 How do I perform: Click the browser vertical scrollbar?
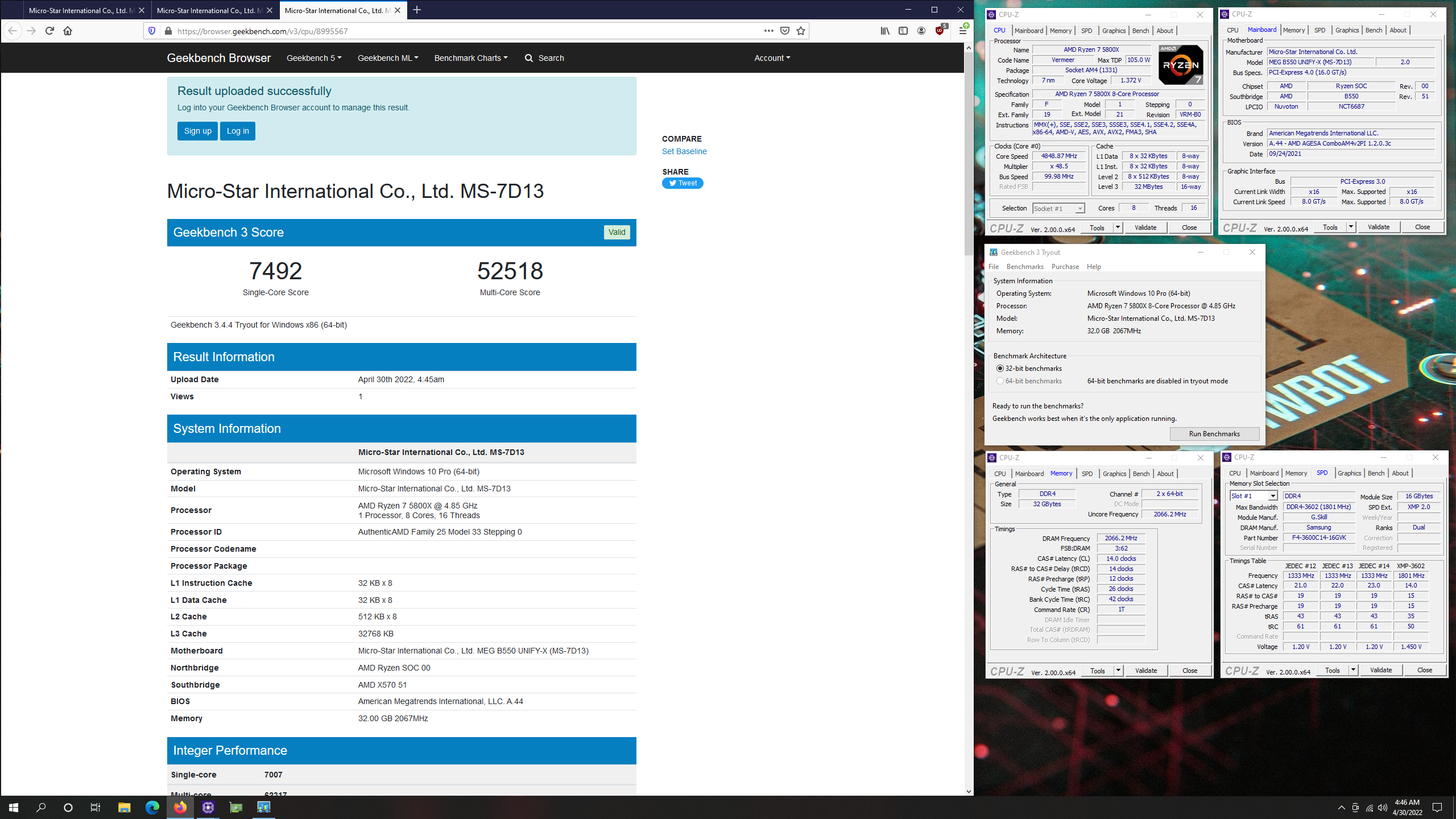[x=969, y=154]
